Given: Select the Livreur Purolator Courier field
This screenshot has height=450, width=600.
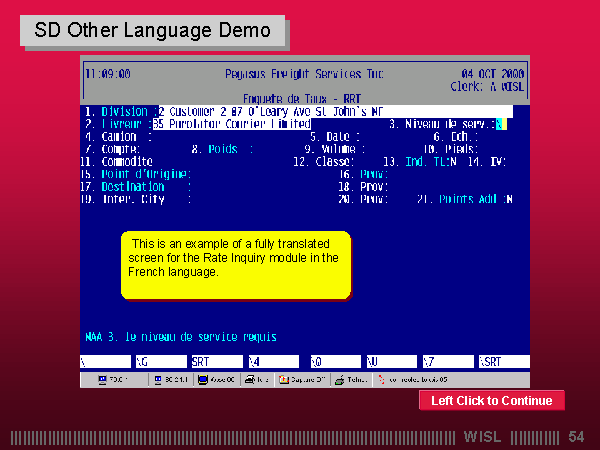Looking at the screenshot, I should point(230,124).
